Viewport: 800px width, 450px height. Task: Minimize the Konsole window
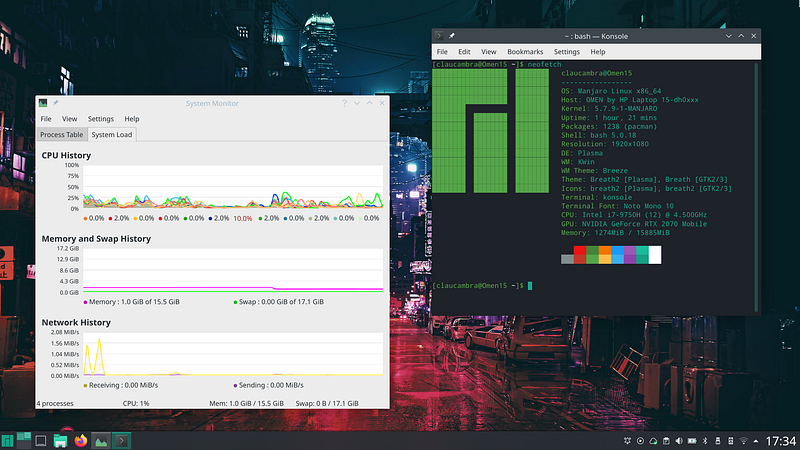click(x=729, y=36)
